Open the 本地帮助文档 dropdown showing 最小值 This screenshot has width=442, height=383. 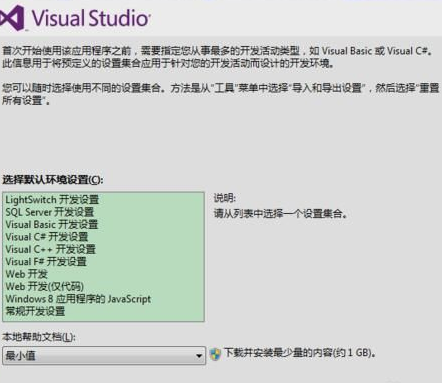click(104, 355)
